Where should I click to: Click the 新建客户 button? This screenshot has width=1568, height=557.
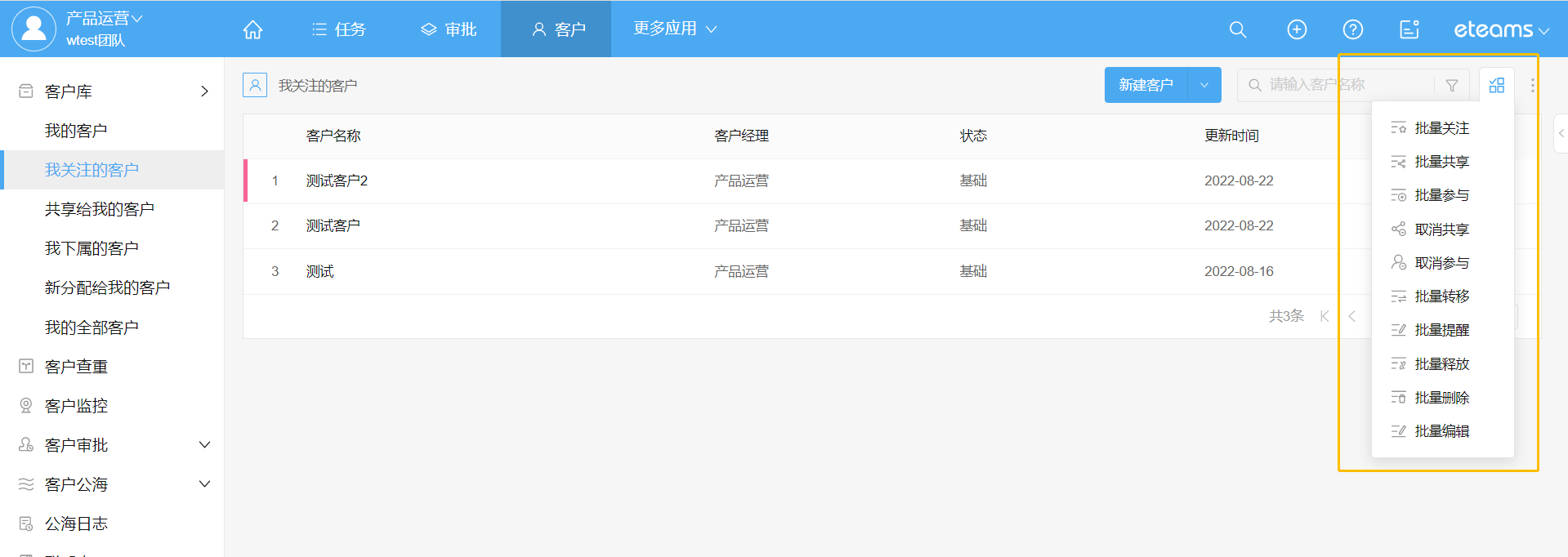[1146, 85]
